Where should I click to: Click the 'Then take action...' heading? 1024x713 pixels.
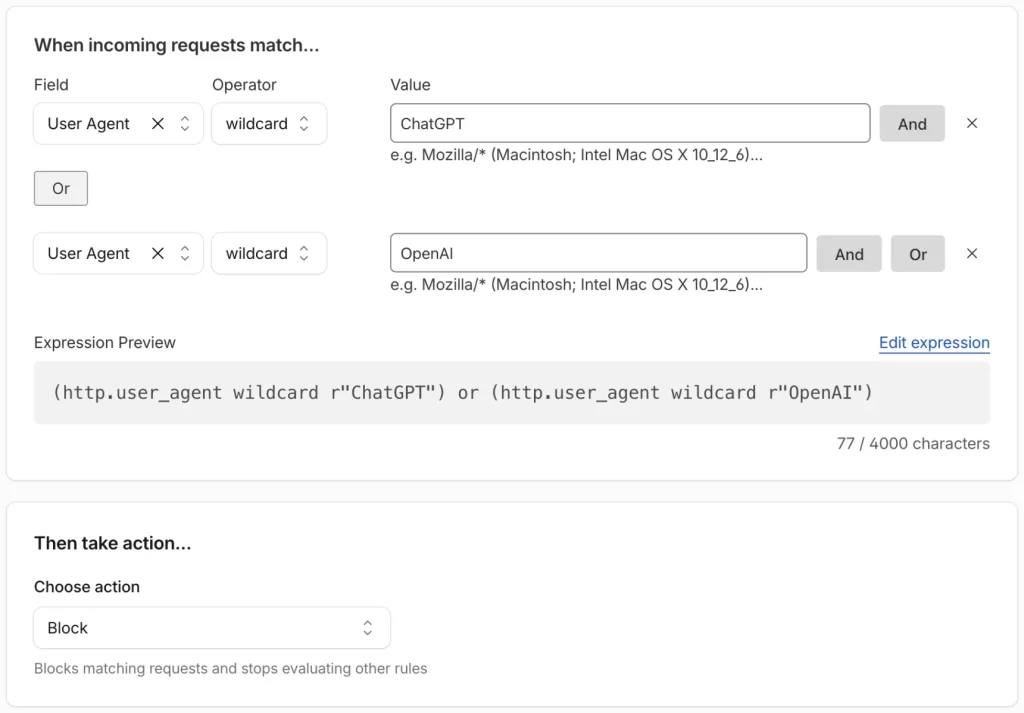coord(112,543)
